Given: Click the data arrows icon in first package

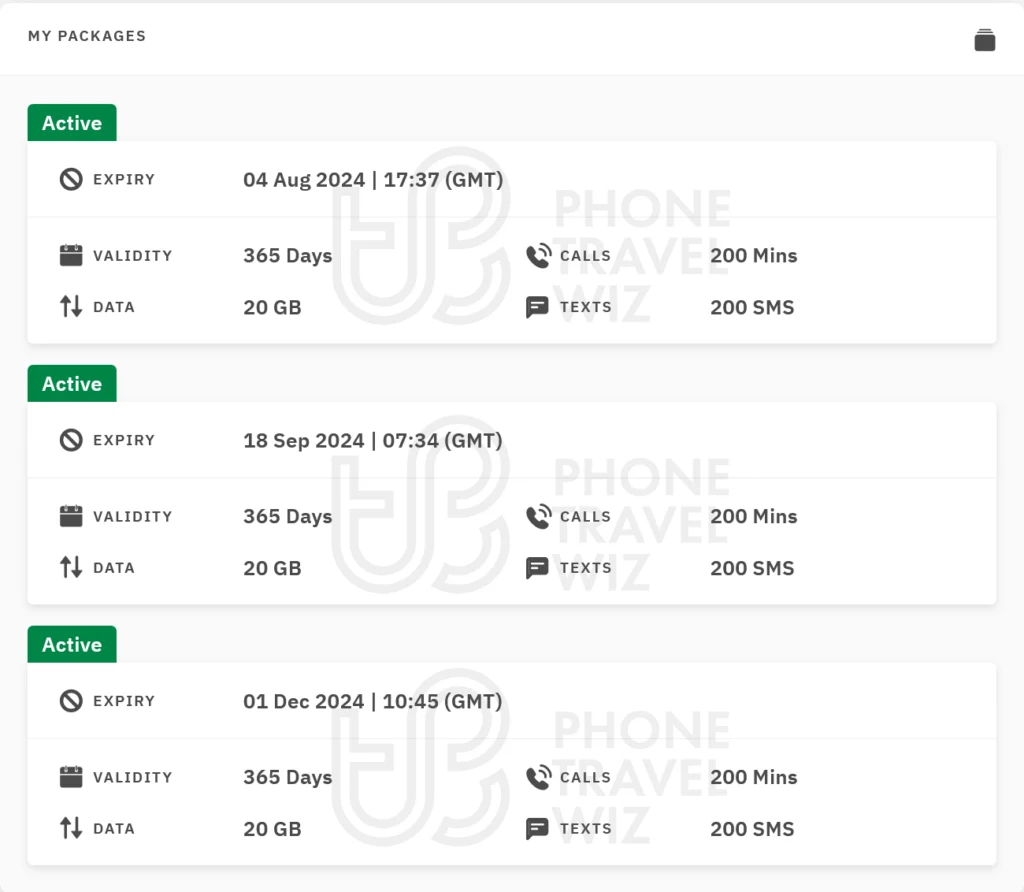Looking at the screenshot, I should (x=71, y=306).
